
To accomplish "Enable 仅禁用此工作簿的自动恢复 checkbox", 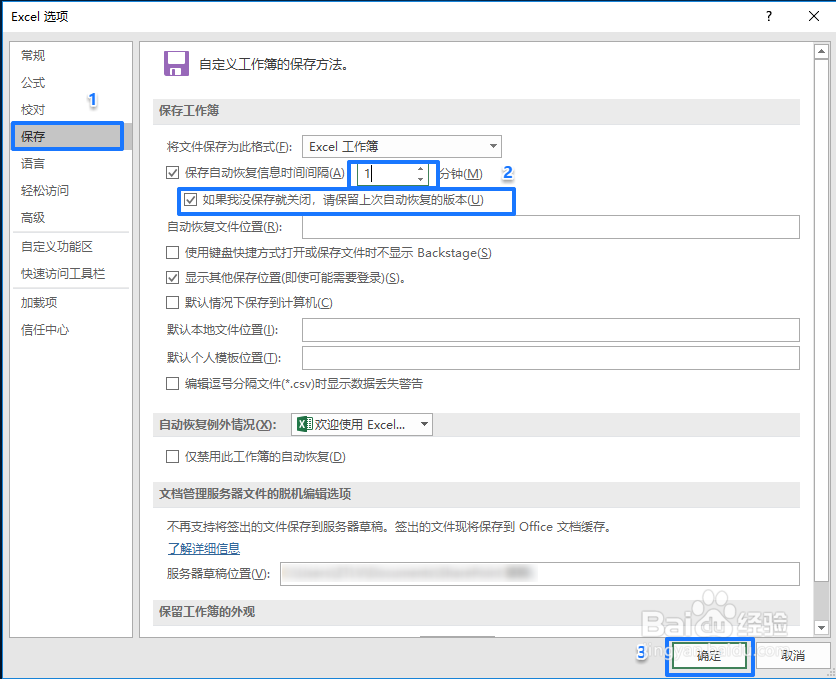I will click(172, 457).
